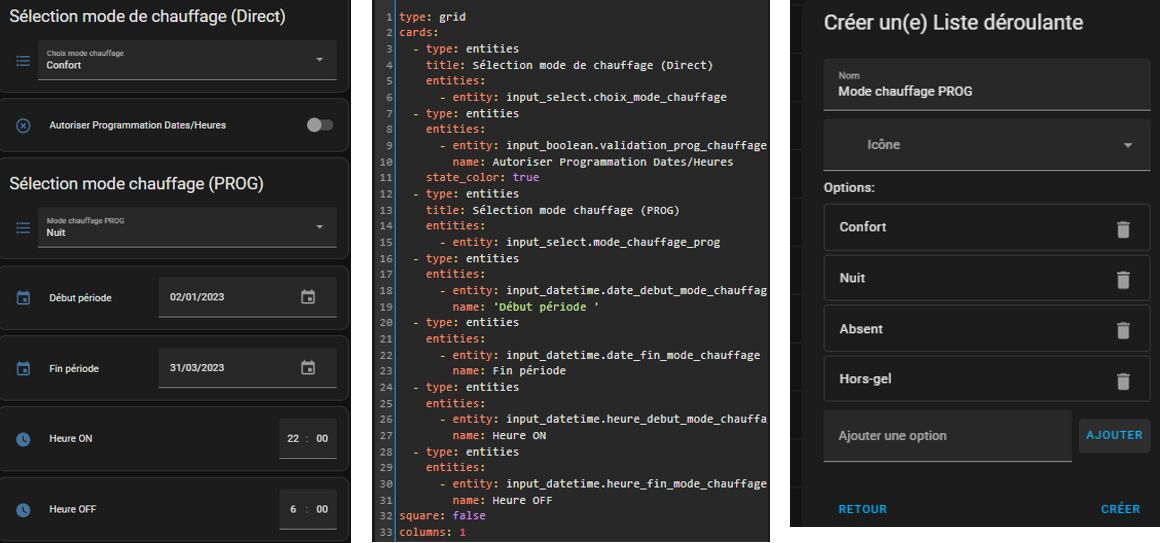Delete the Confort option with trash icon

1122,229
